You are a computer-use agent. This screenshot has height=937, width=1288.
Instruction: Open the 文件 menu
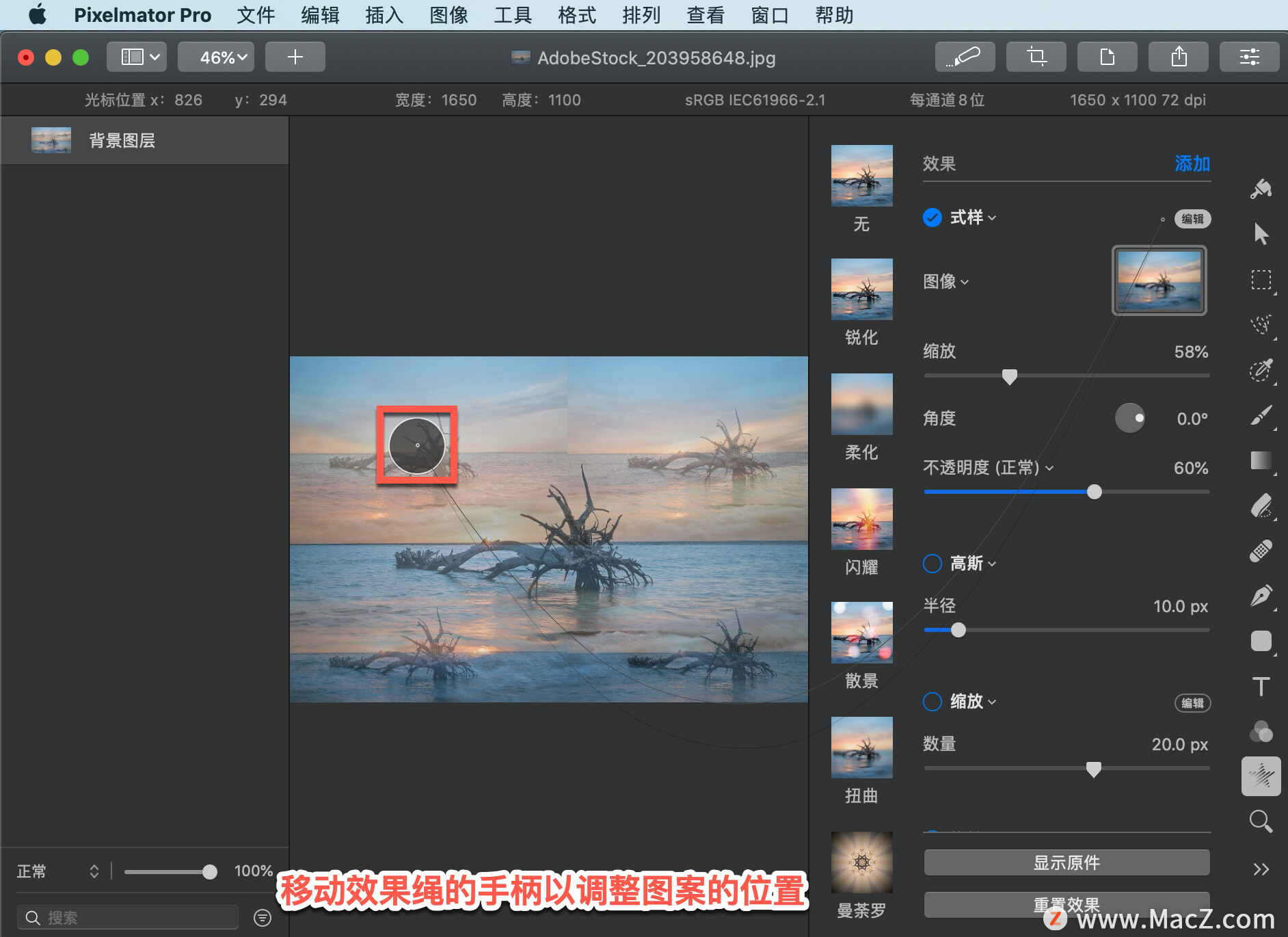point(256,15)
